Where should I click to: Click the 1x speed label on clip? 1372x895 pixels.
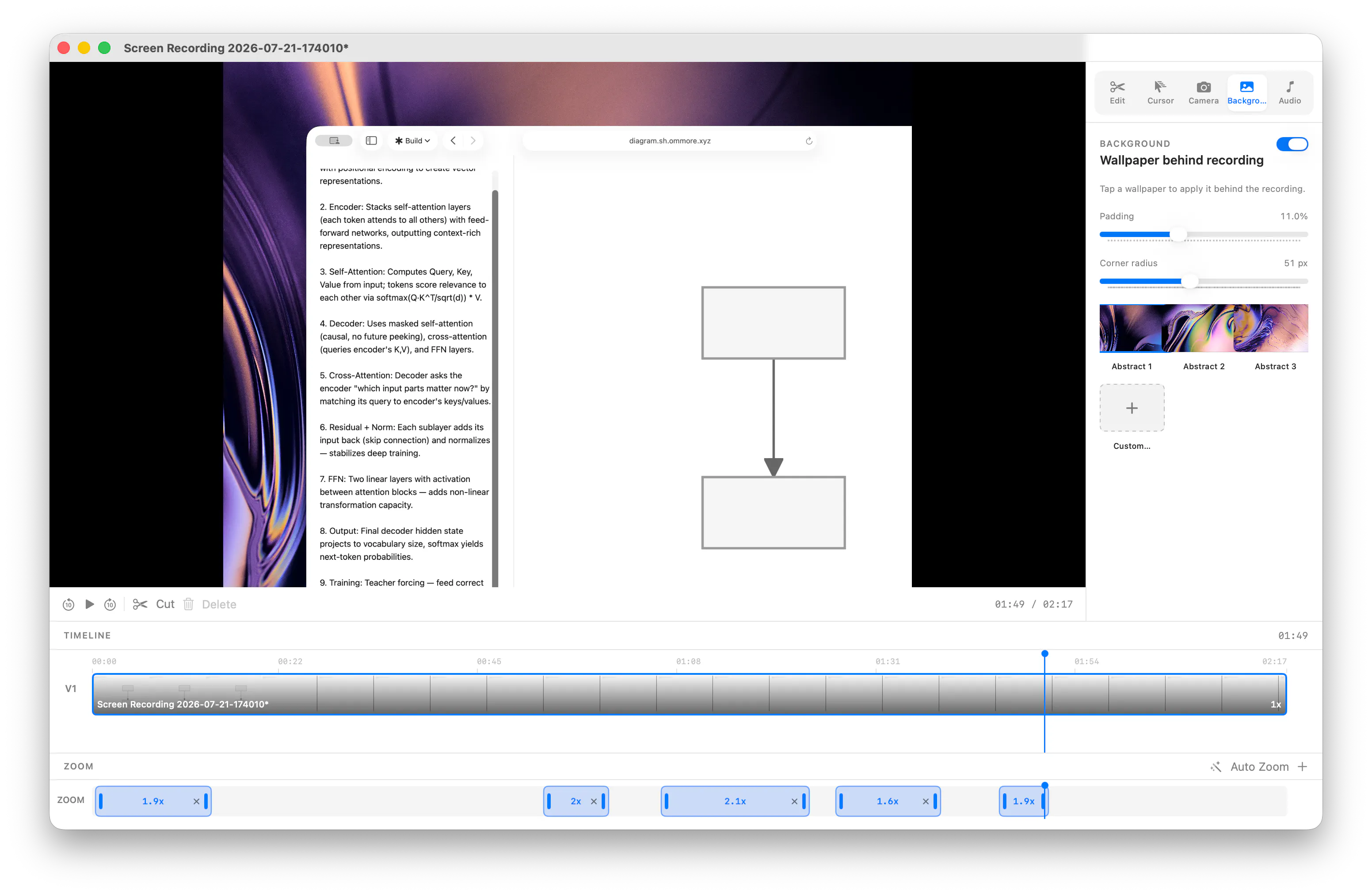coord(1275,704)
